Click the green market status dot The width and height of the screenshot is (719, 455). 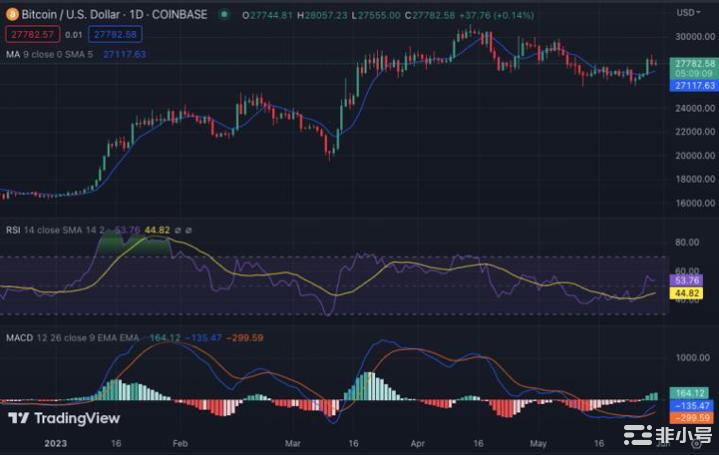224,14
